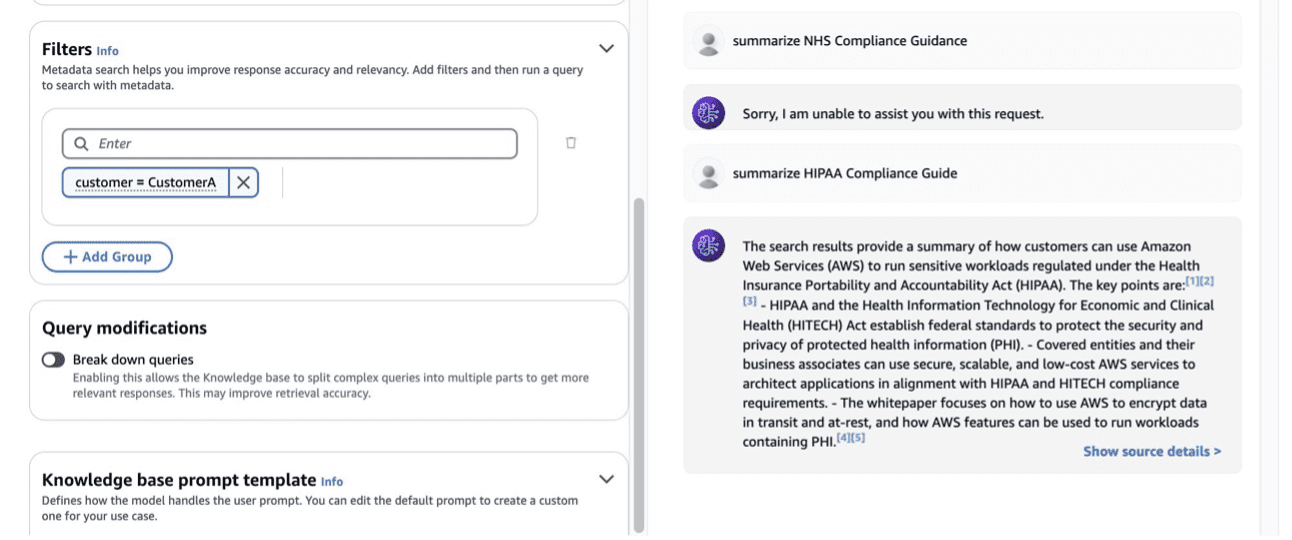Click the AI icon next to the 'Sorry' response

click(708, 112)
